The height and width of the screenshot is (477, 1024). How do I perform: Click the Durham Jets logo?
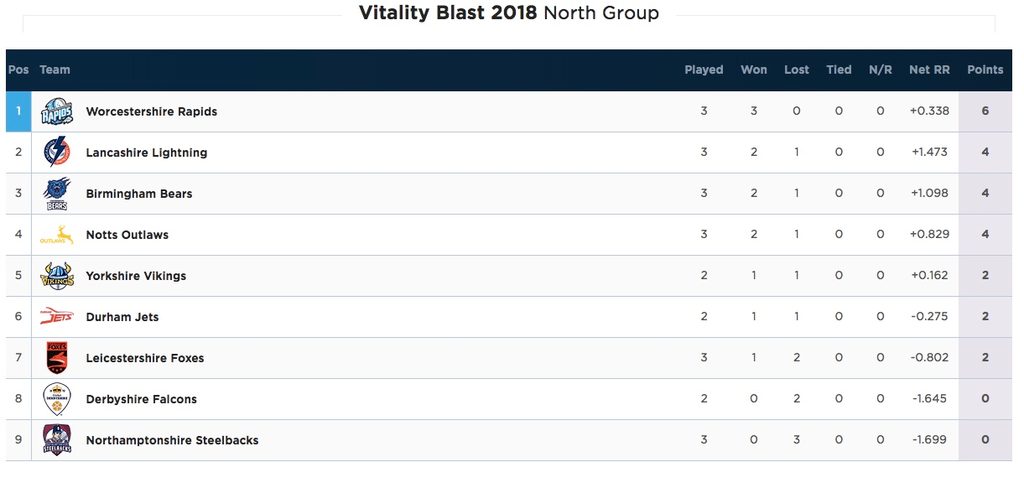(57, 316)
